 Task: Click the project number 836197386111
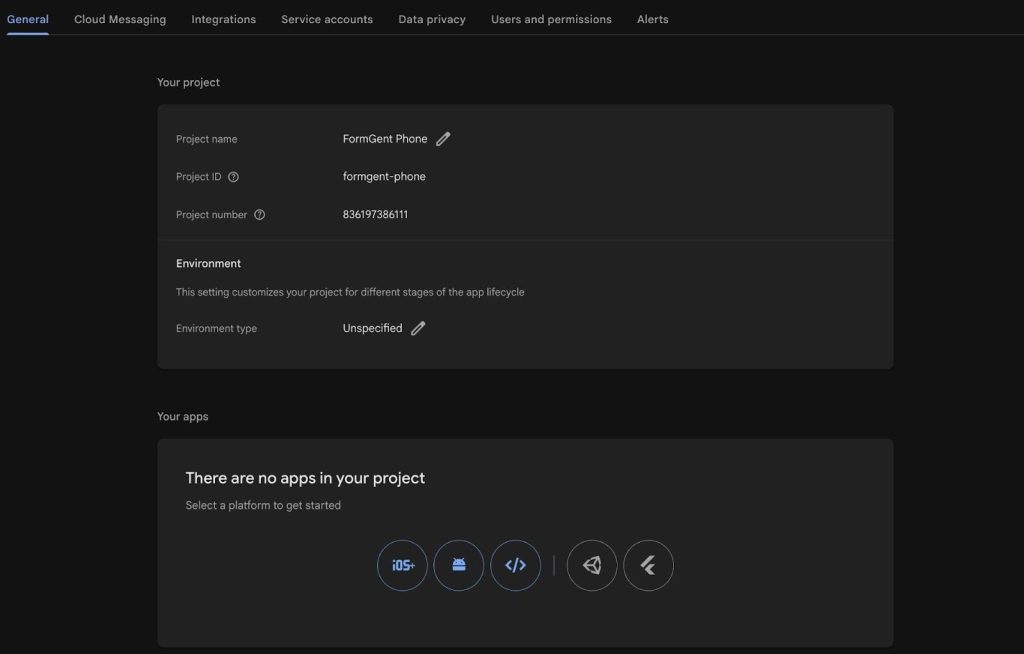pyautogui.click(x=375, y=214)
